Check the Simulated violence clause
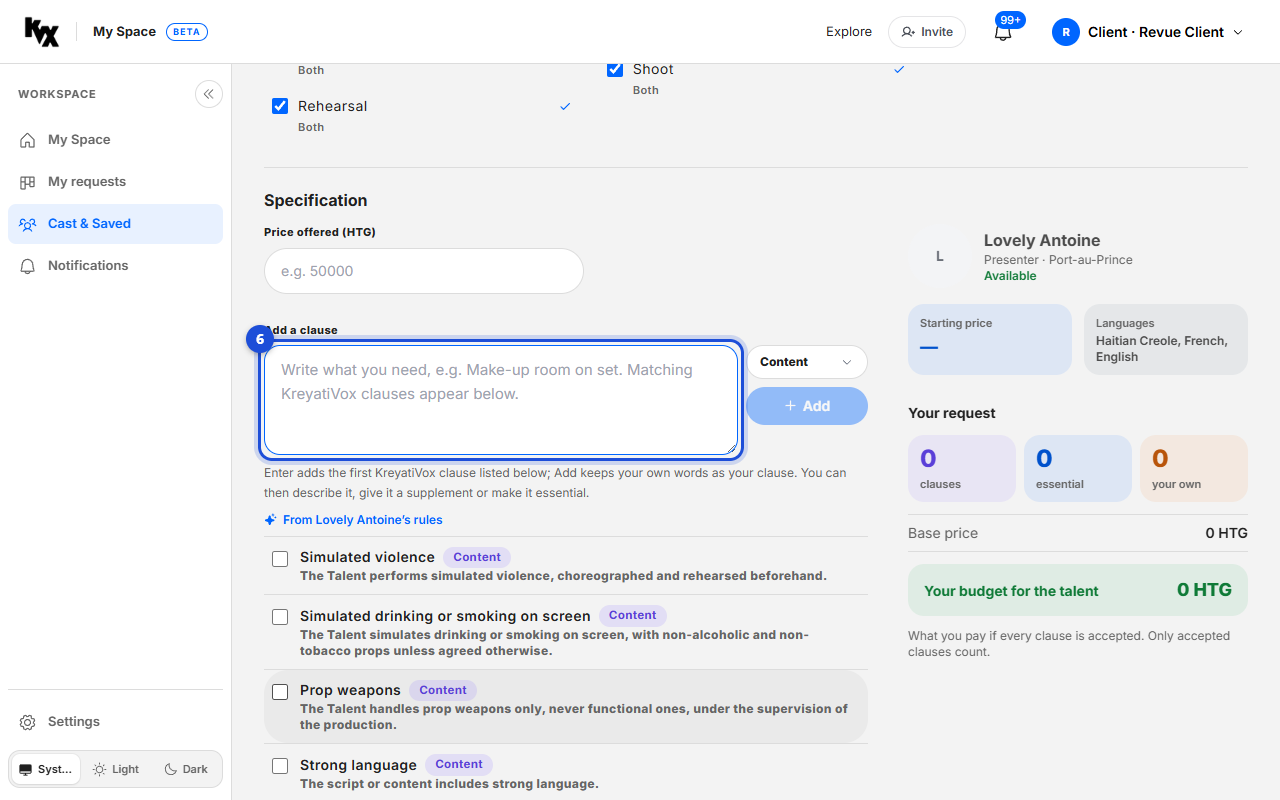Viewport: 1280px width, 800px height. [280, 559]
